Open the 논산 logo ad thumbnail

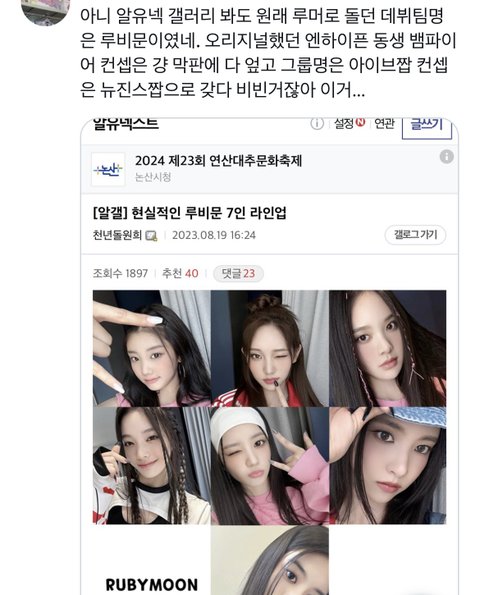tap(108, 170)
